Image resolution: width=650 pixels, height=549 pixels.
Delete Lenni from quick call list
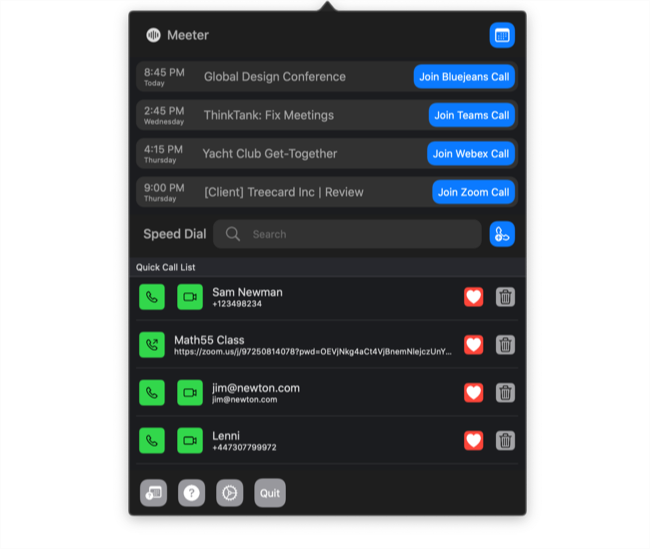505,440
